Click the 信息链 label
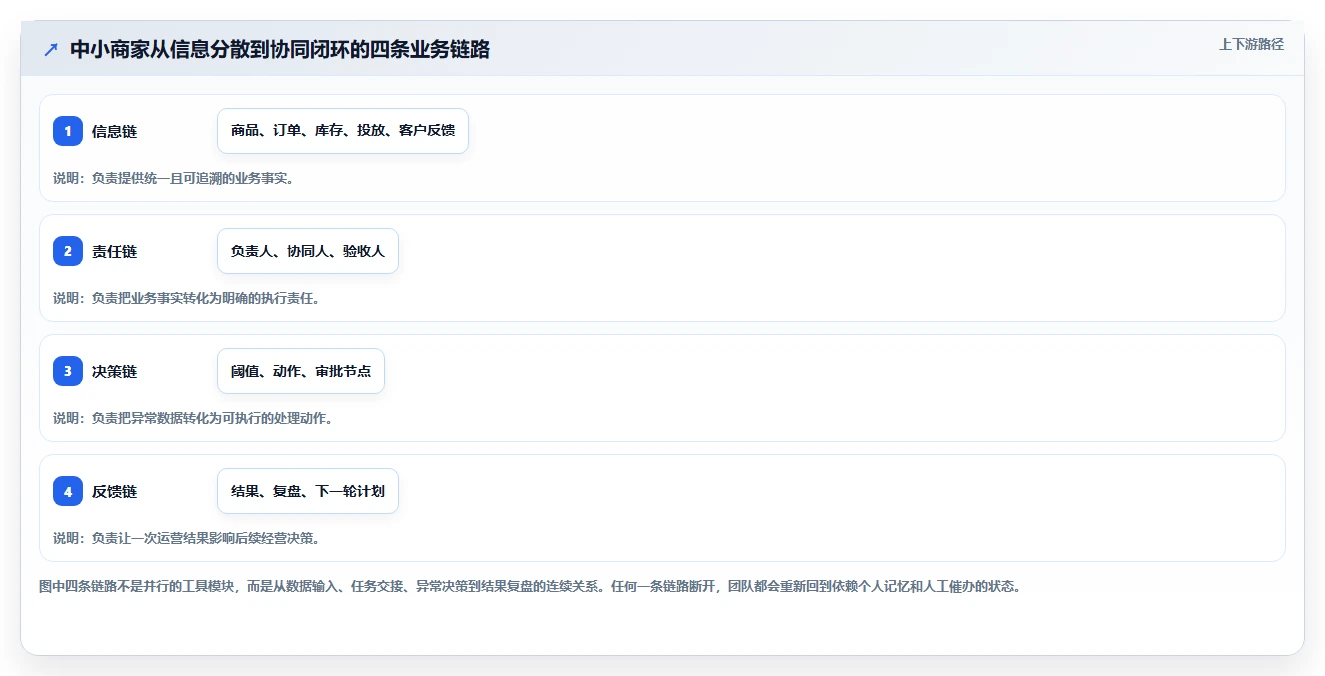Viewport: 1325px width, 676px height. (114, 131)
